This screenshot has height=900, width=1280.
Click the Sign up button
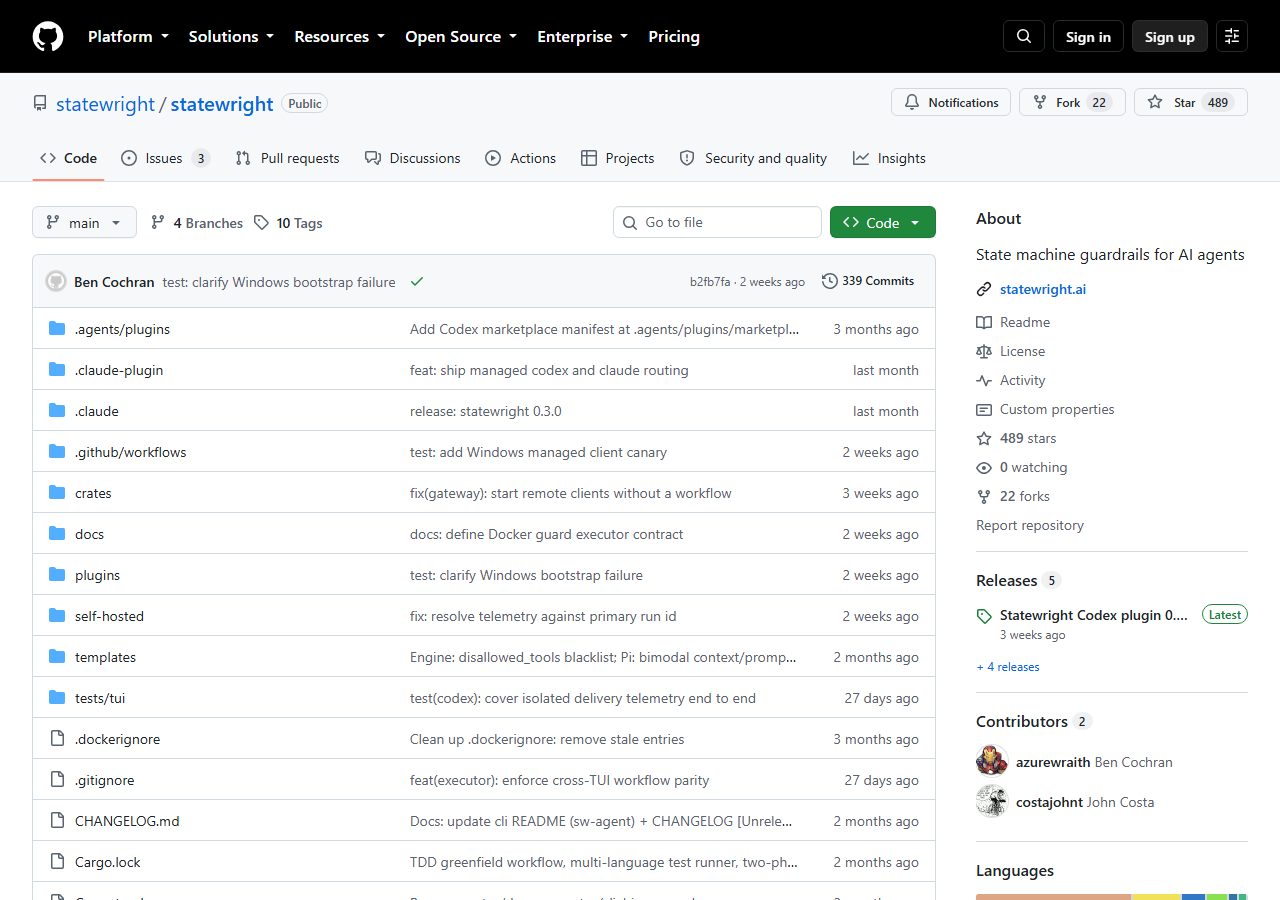[1170, 36]
